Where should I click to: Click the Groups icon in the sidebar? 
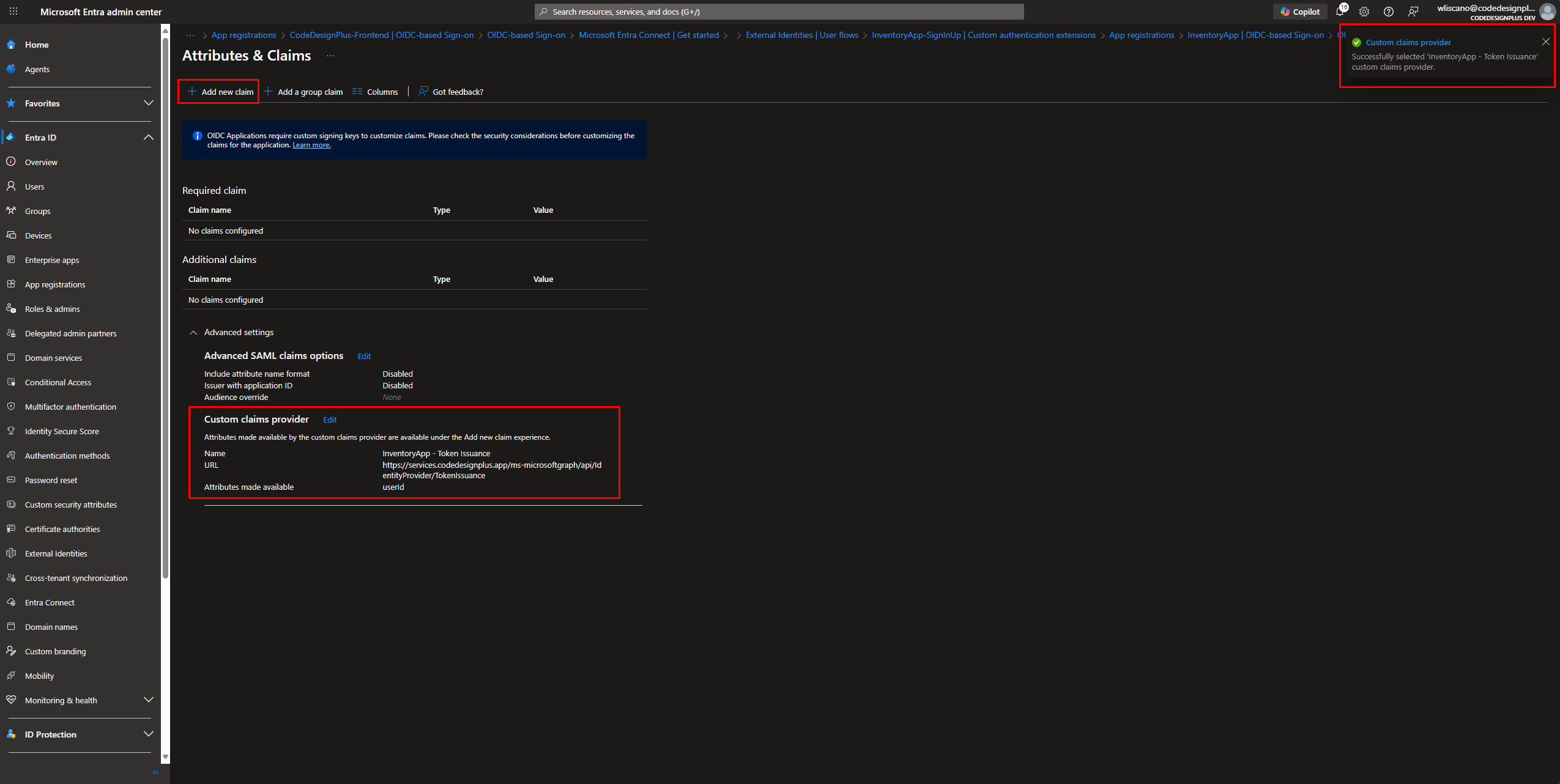[x=11, y=210]
